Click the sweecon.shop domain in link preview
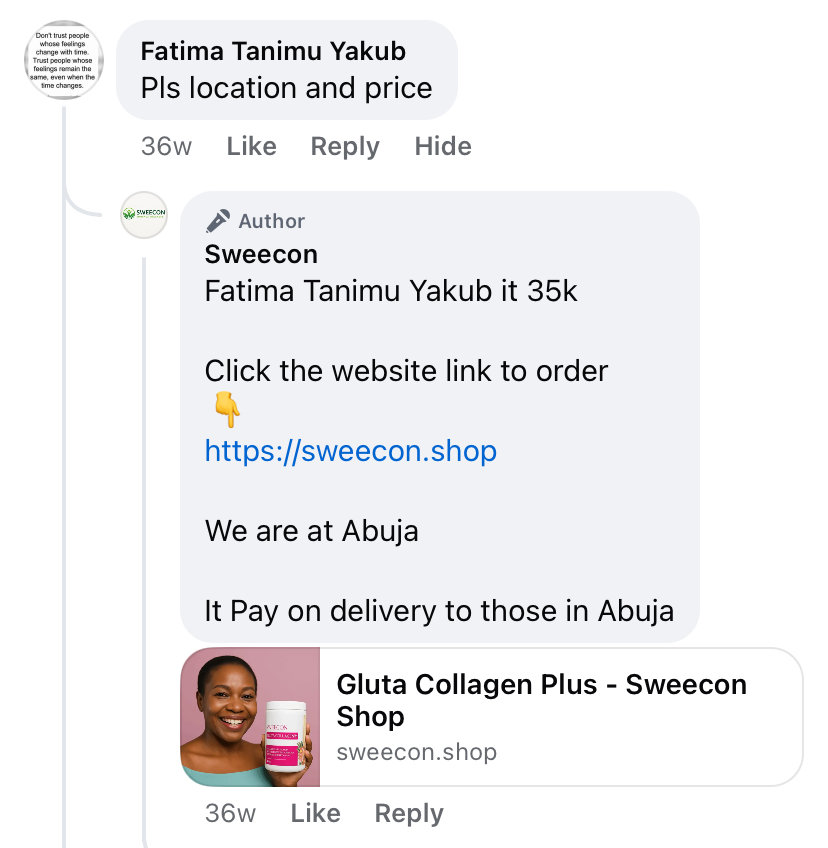 tap(416, 752)
